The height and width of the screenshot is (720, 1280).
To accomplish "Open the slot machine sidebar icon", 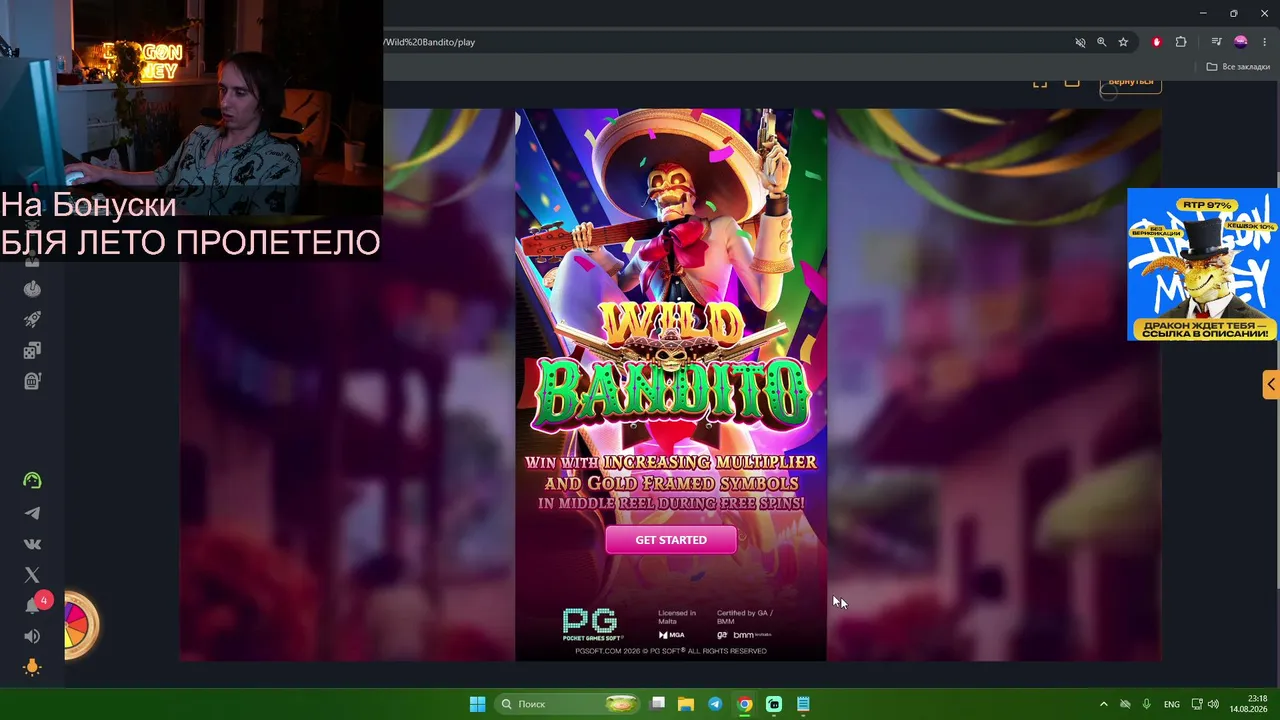I will coord(32,381).
